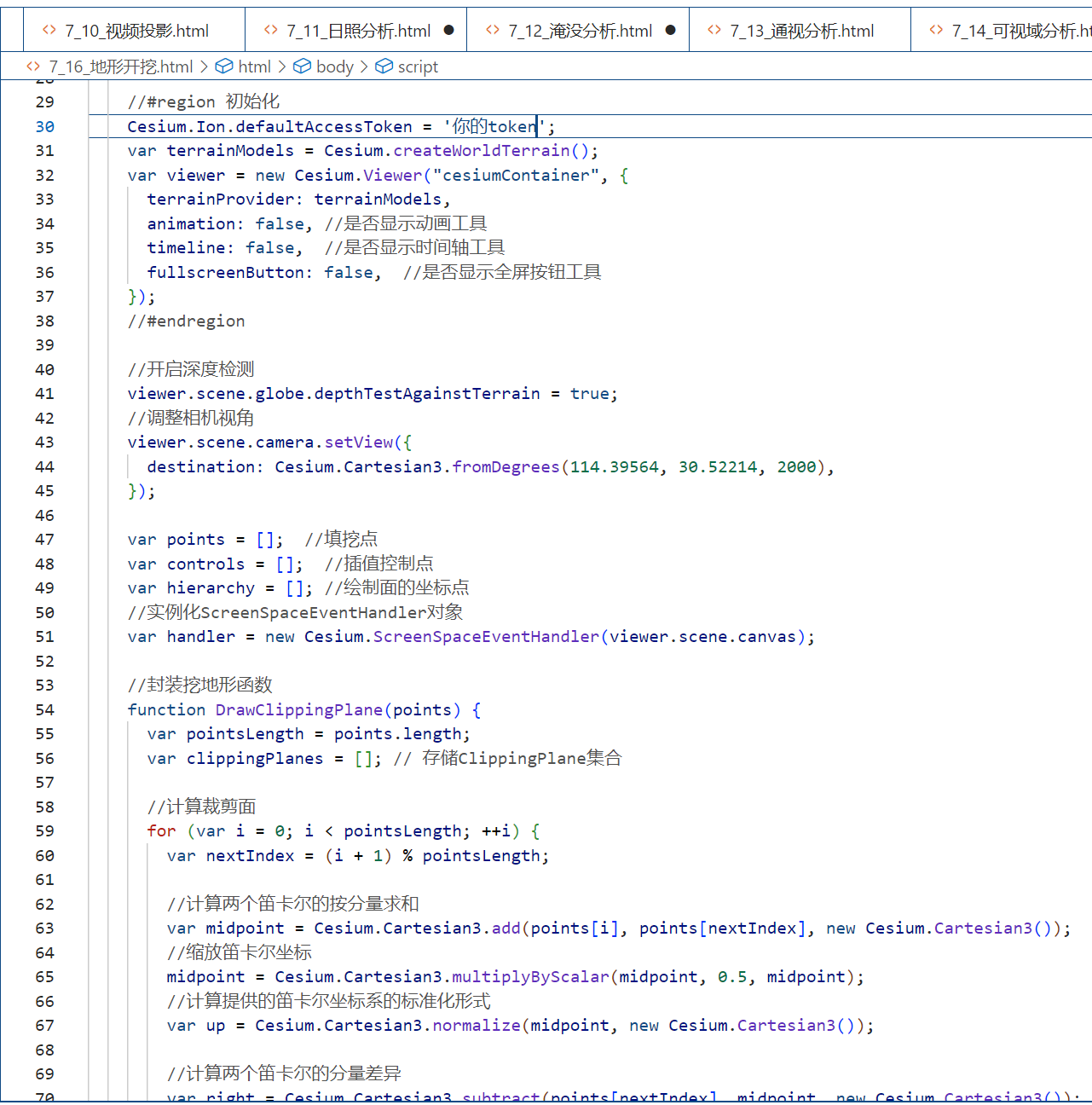
Task: Click 'defaultAccessToken' in the code
Action: pos(324,126)
